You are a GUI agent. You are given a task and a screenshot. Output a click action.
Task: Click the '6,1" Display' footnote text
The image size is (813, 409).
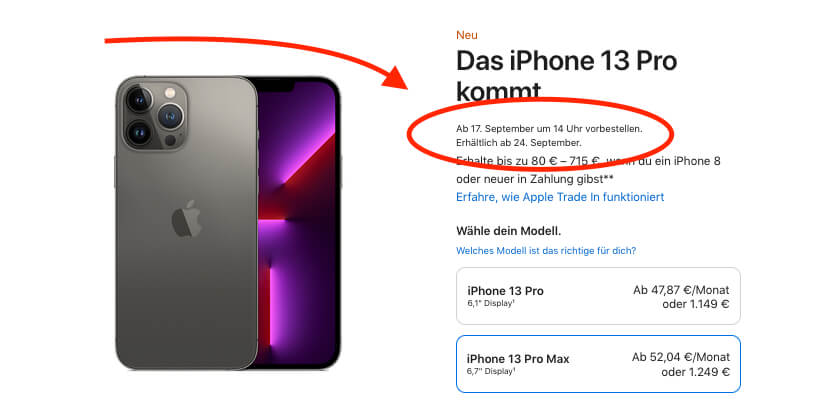491,304
